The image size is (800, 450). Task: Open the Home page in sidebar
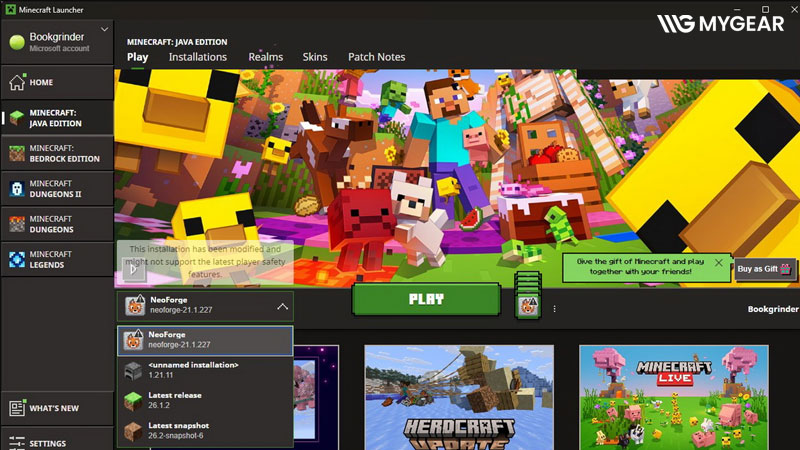pos(57,82)
